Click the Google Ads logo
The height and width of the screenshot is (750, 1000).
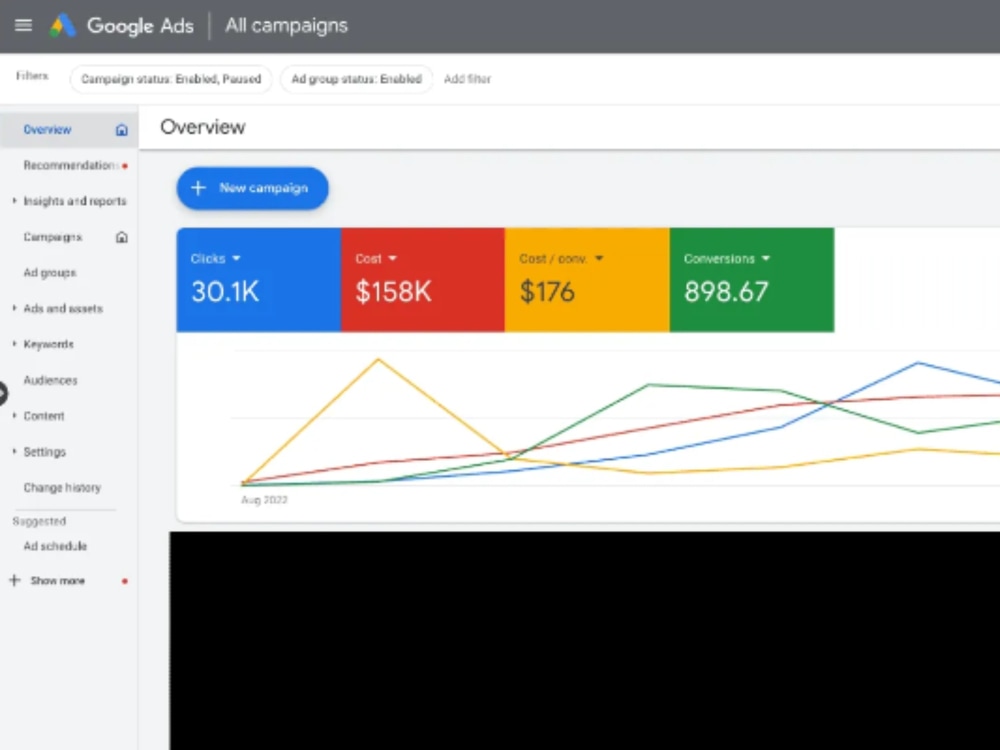(62, 26)
